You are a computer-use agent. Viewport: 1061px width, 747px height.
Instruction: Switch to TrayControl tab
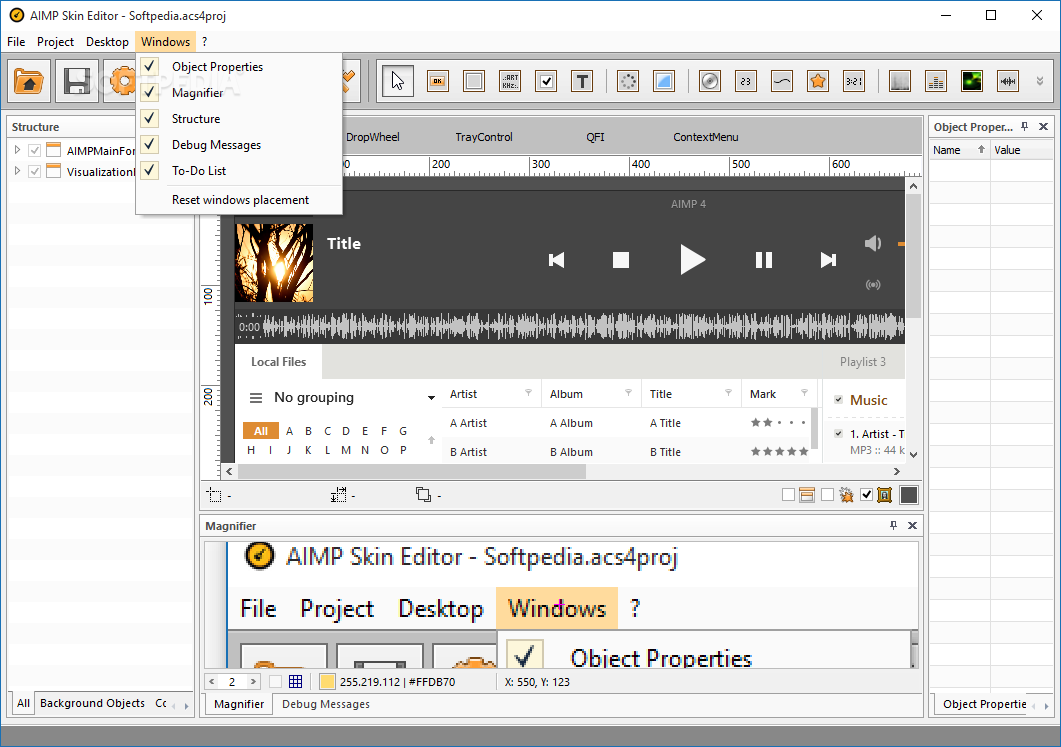point(484,137)
